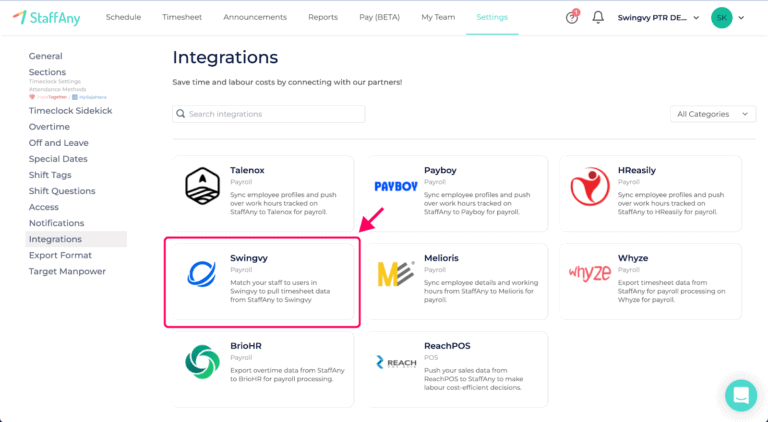Screen dimensions: 768x422
Task: Select the Settings tab
Action: [x=492, y=17]
